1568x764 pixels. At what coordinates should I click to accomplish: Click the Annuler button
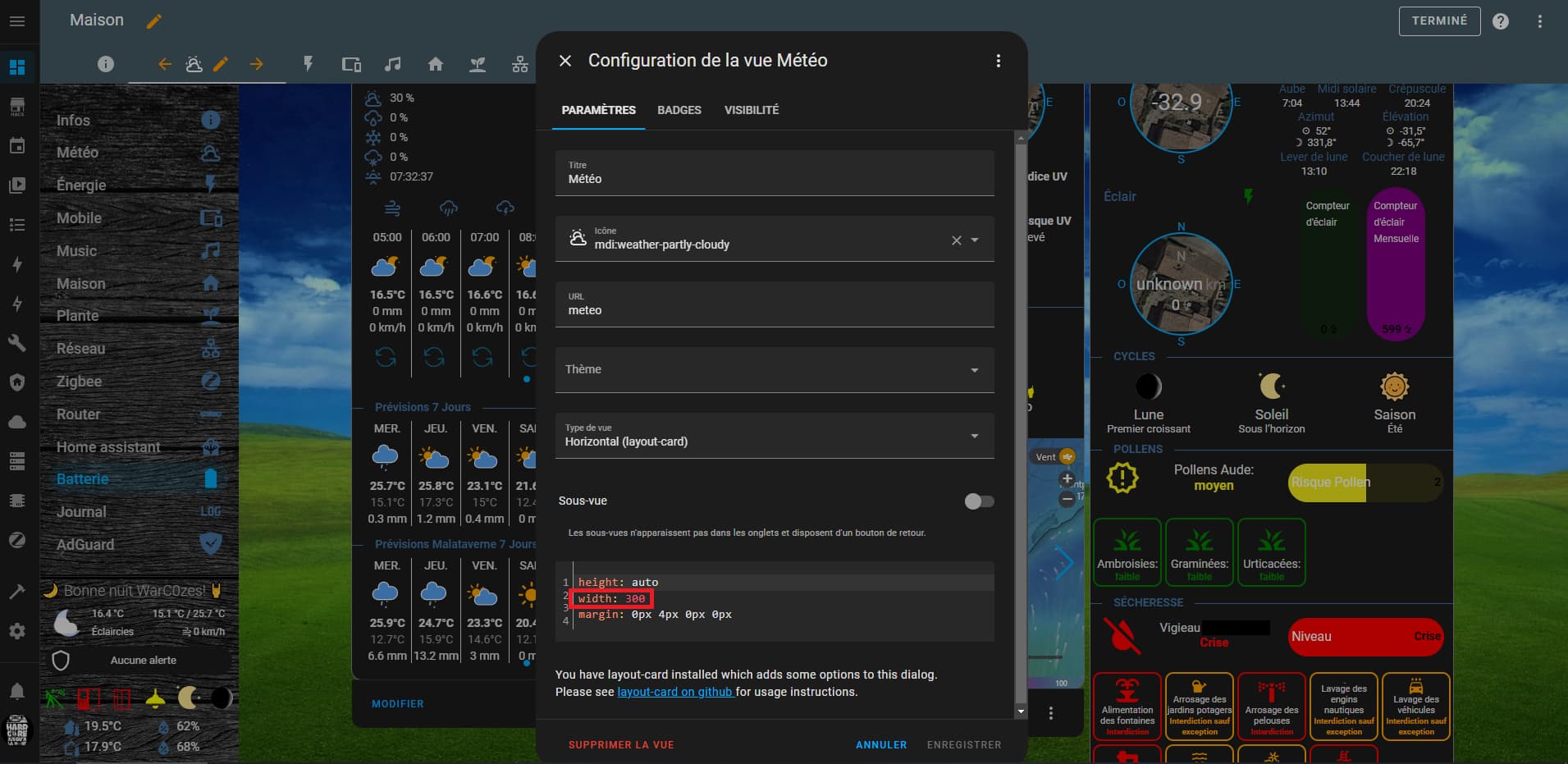point(880,745)
